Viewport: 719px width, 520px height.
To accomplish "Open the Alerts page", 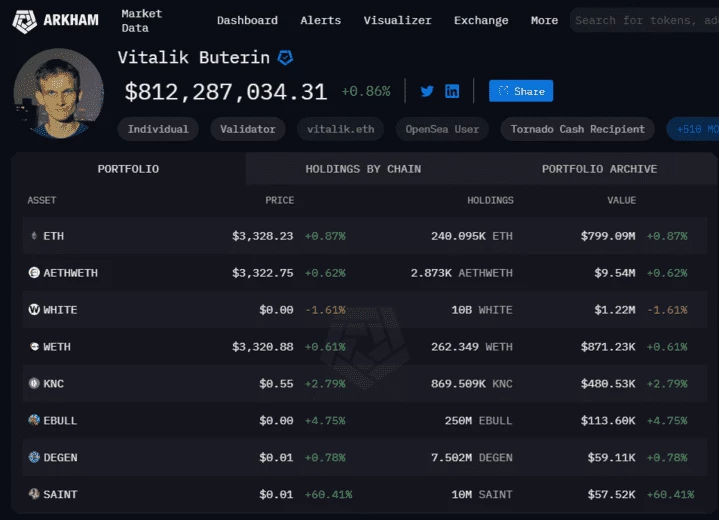I will [321, 21].
